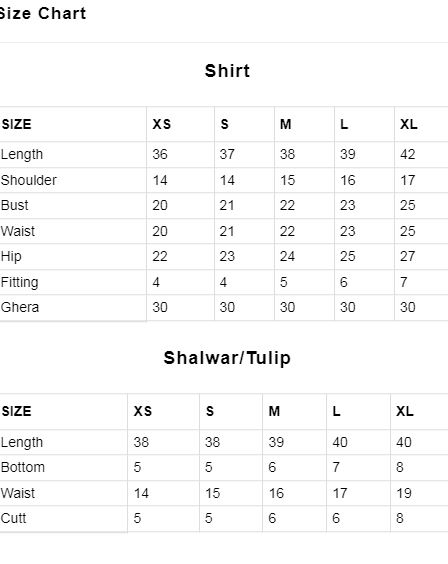Click the Shalwar Waist value 19
This screenshot has height=564, width=448.
pos(404,493)
